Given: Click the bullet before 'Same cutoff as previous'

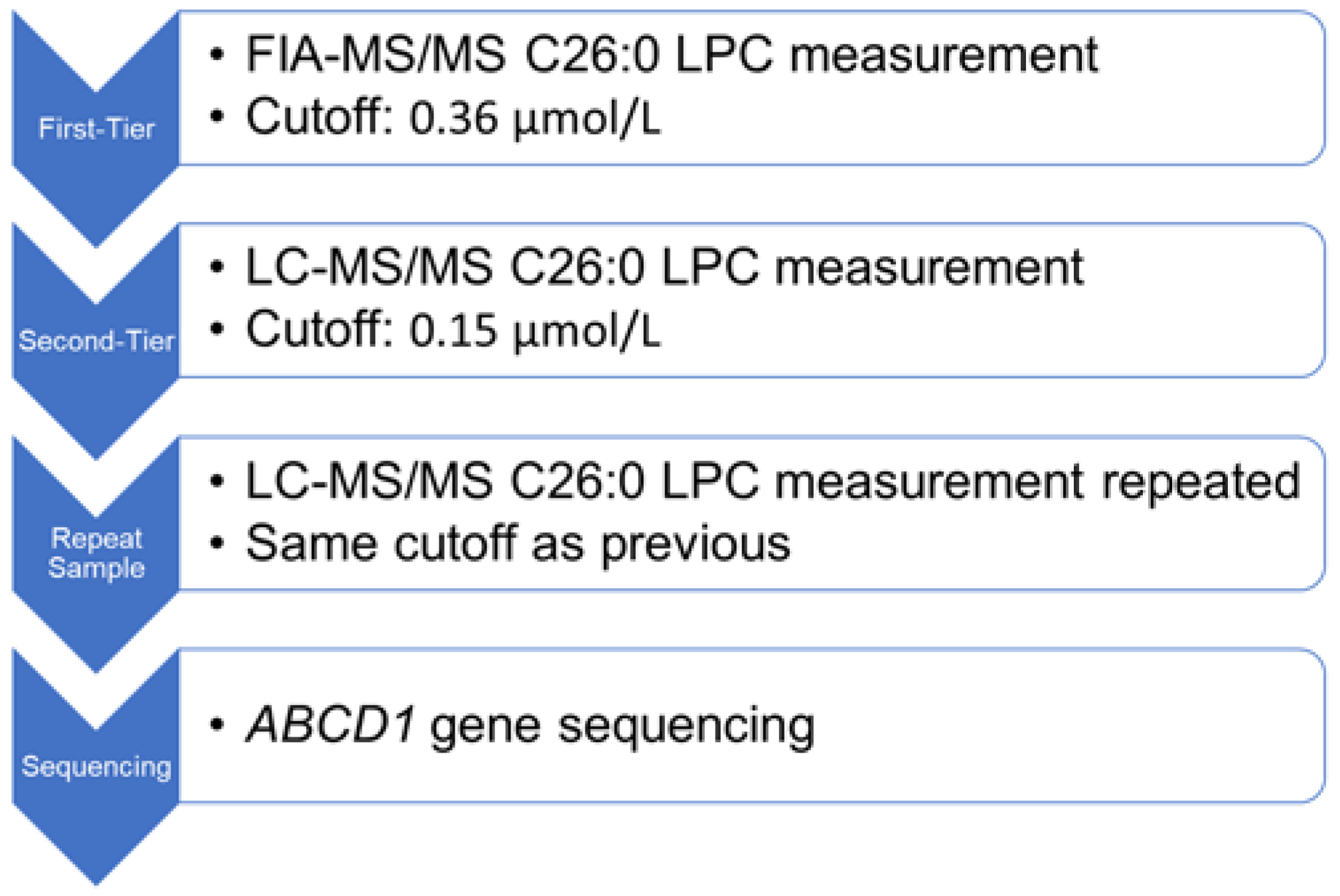Looking at the screenshot, I should point(216,543).
